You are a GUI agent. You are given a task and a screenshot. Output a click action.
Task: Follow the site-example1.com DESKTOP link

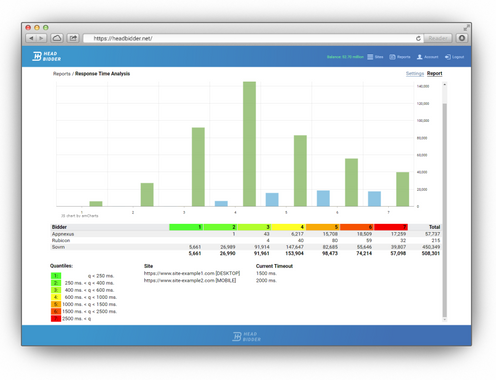(192, 273)
